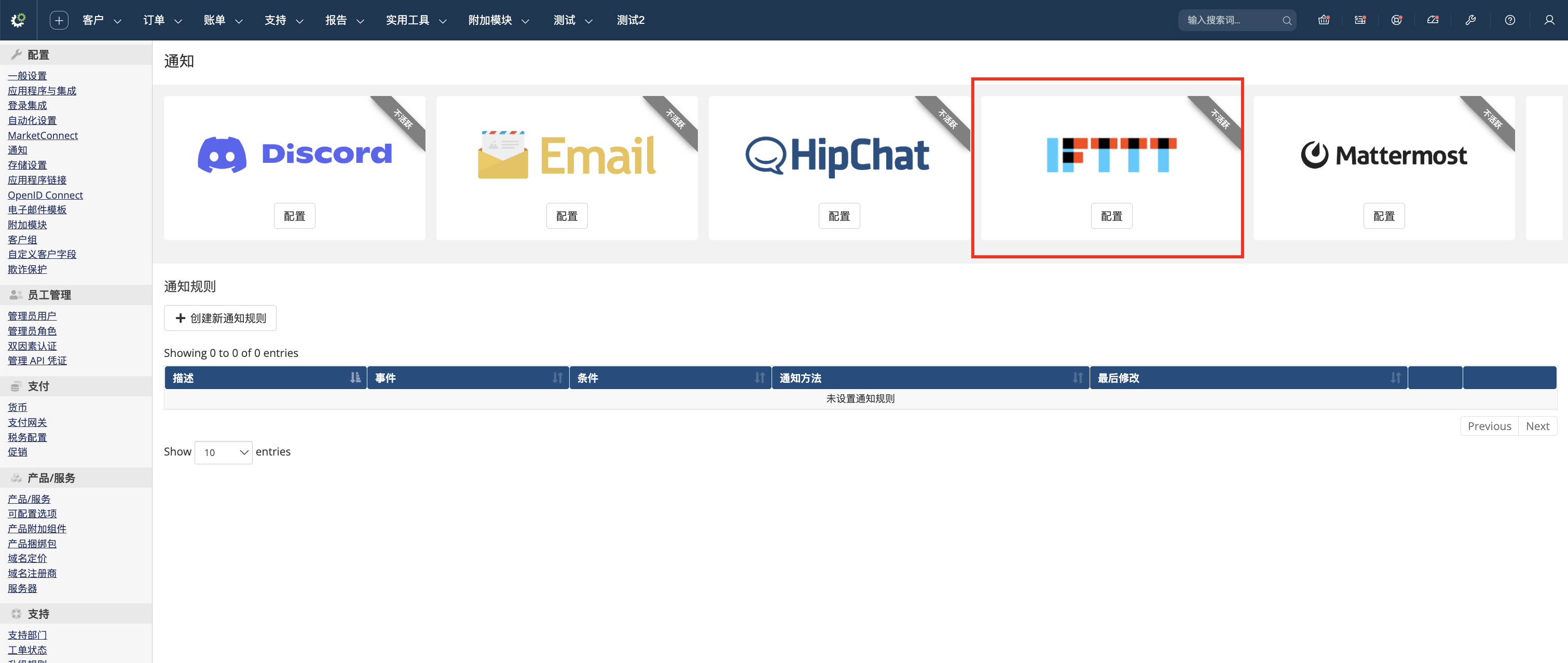Open OpenID Connect sidebar link
The height and width of the screenshot is (663, 1568).
(x=46, y=195)
